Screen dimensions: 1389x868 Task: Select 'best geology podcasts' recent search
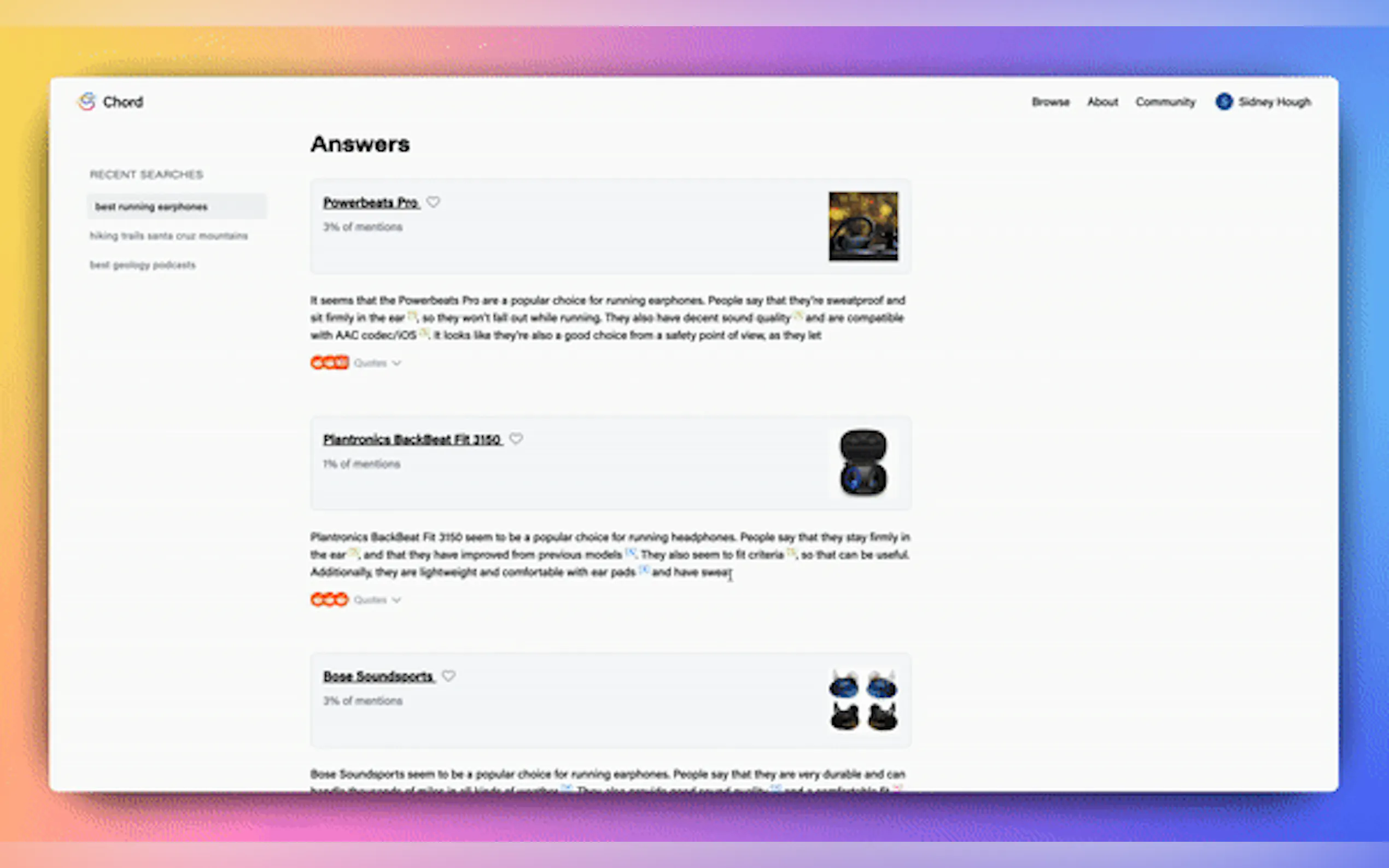click(x=142, y=265)
